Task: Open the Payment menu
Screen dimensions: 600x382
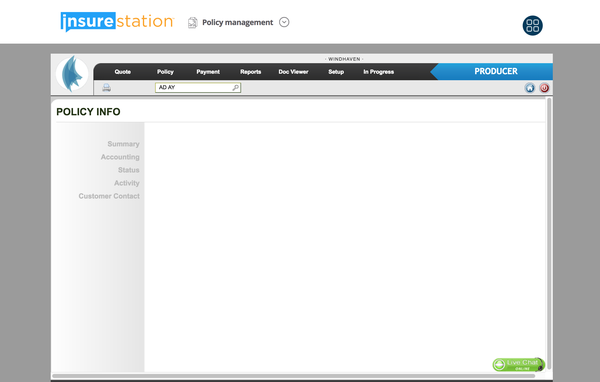Action: [208, 72]
